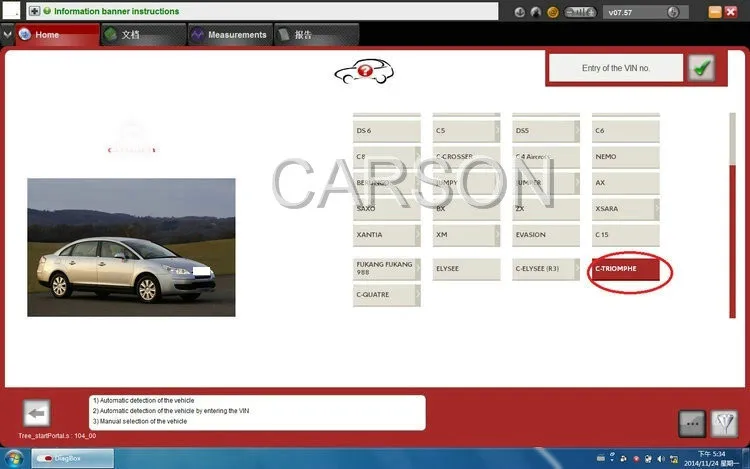This screenshot has width=750, height=469.
Task: Click the vehicle question-mark icon
Action: tap(364, 72)
